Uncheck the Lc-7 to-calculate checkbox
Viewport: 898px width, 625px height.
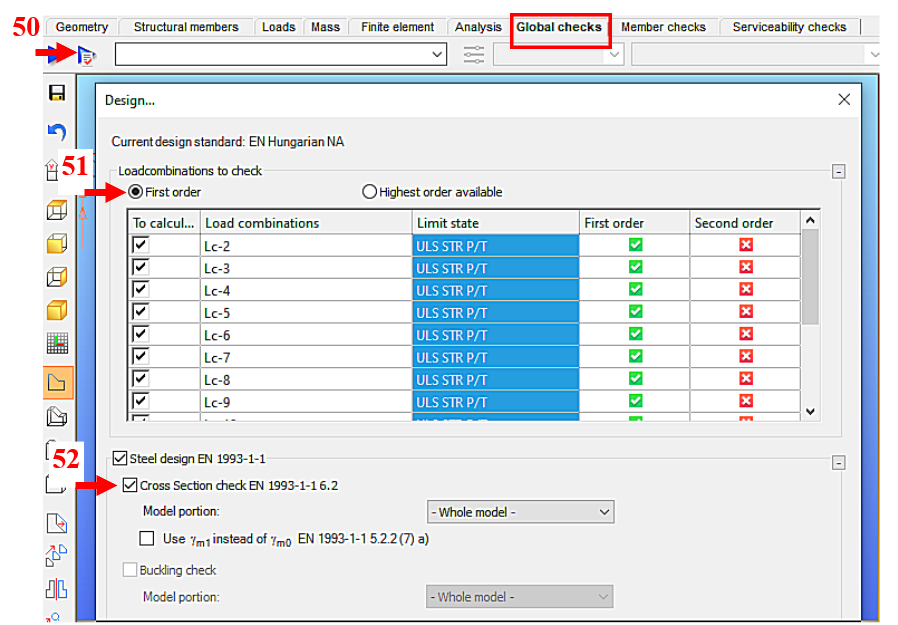coord(140,357)
